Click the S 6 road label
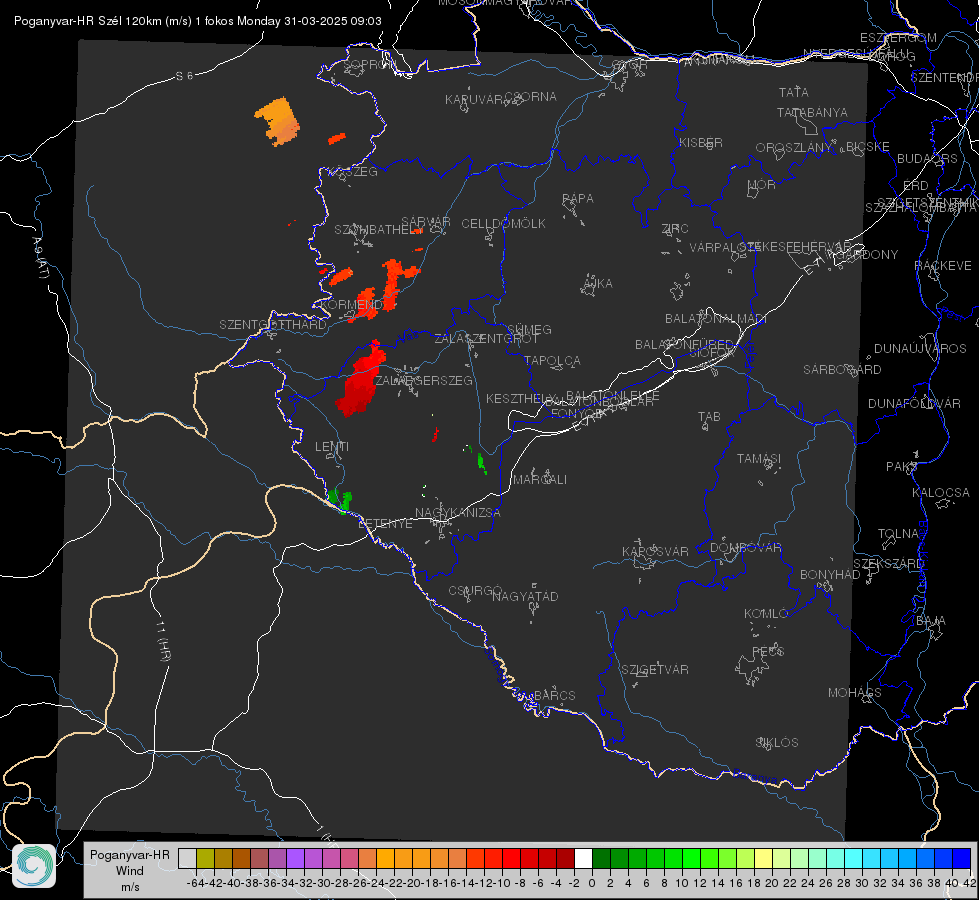The height and width of the screenshot is (900, 979). (184, 76)
